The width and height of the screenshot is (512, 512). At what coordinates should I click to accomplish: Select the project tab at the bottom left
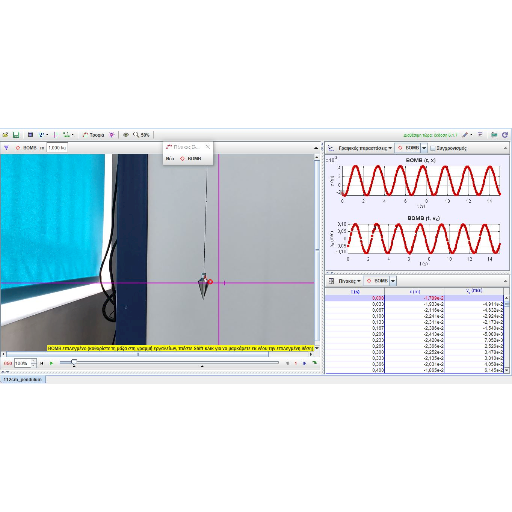point(23,379)
